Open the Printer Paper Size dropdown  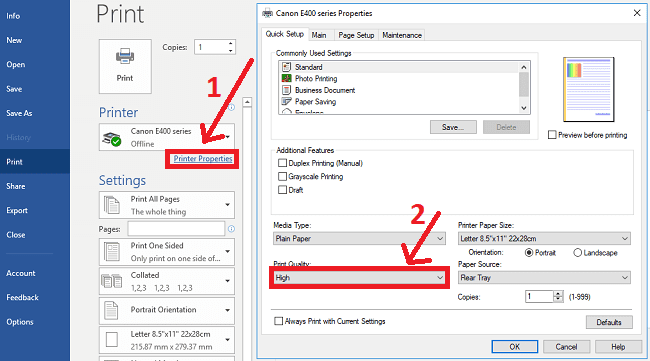[x=544, y=238]
